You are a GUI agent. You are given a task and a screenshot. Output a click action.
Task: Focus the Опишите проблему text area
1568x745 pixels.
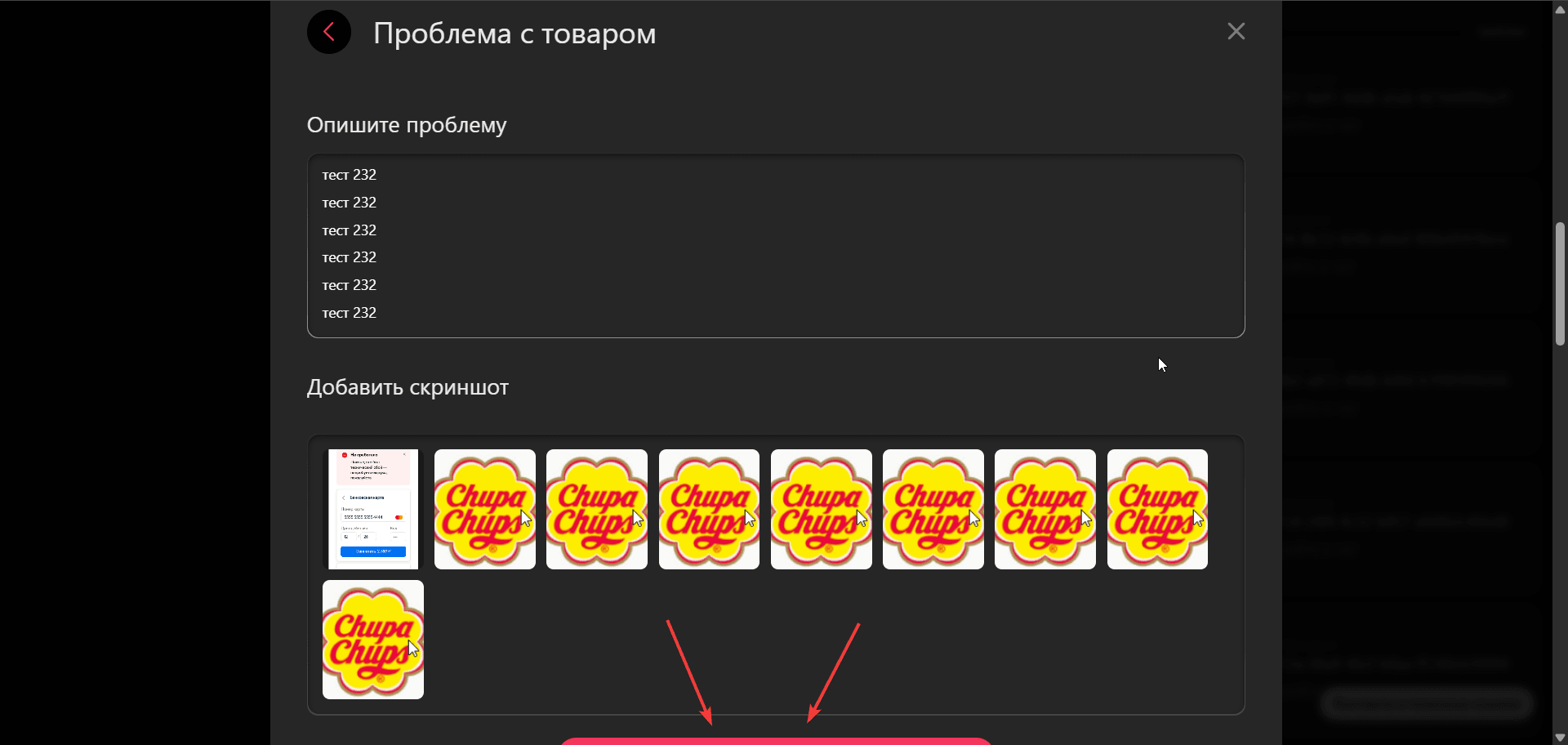pyautogui.click(x=776, y=246)
